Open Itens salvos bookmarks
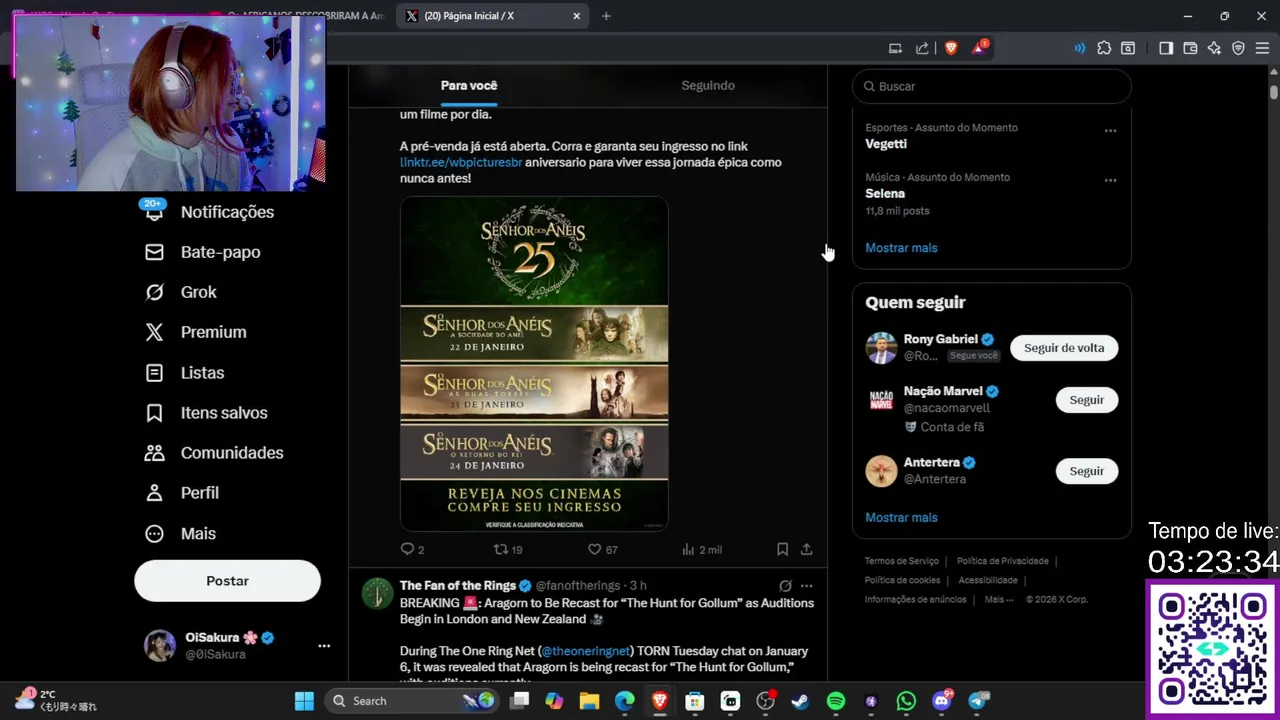Image resolution: width=1280 pixels, height=720 pixels. click(x=206, y=413)
